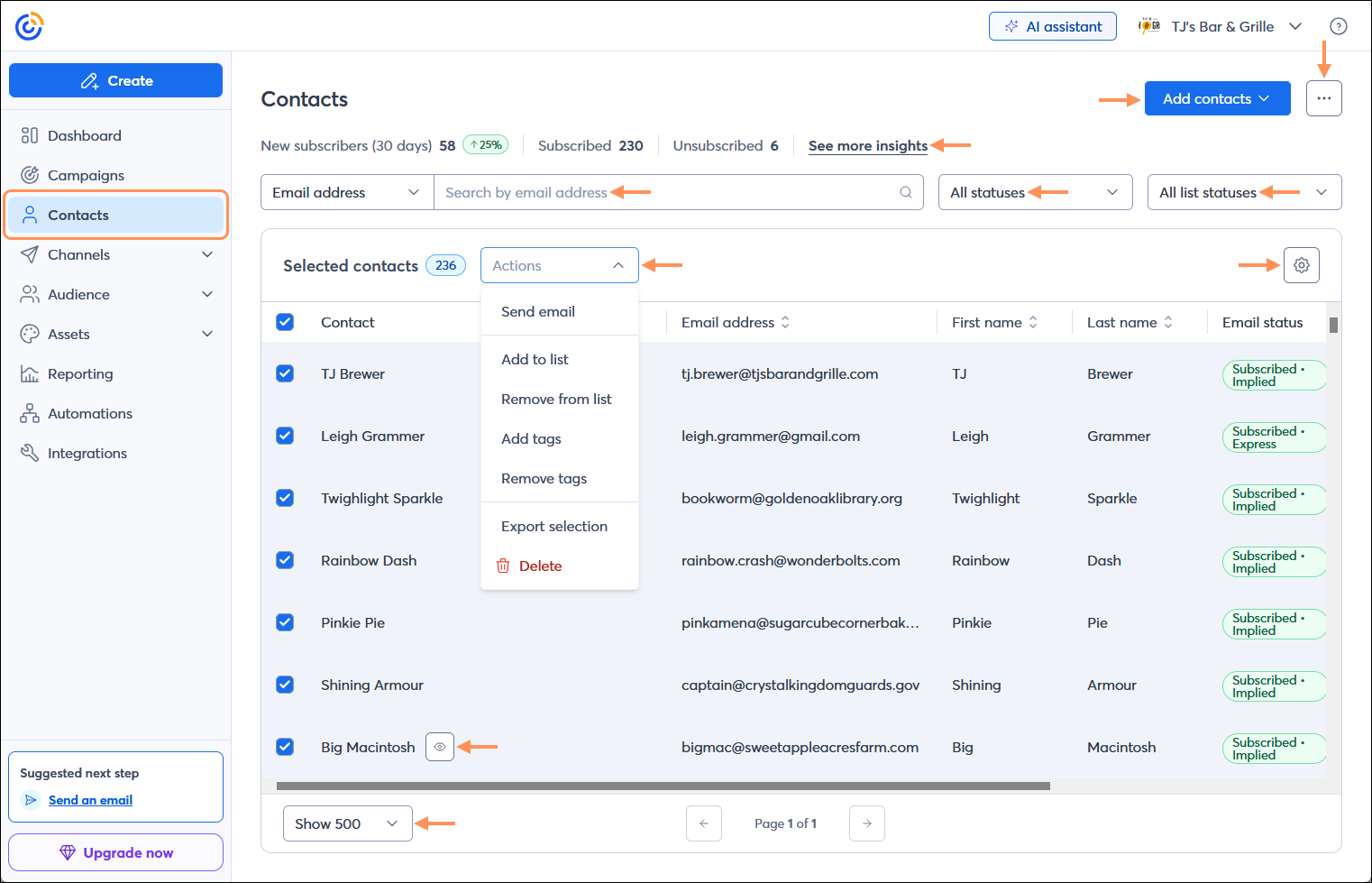Open the more options ellipsis menu

point(1323,97)
